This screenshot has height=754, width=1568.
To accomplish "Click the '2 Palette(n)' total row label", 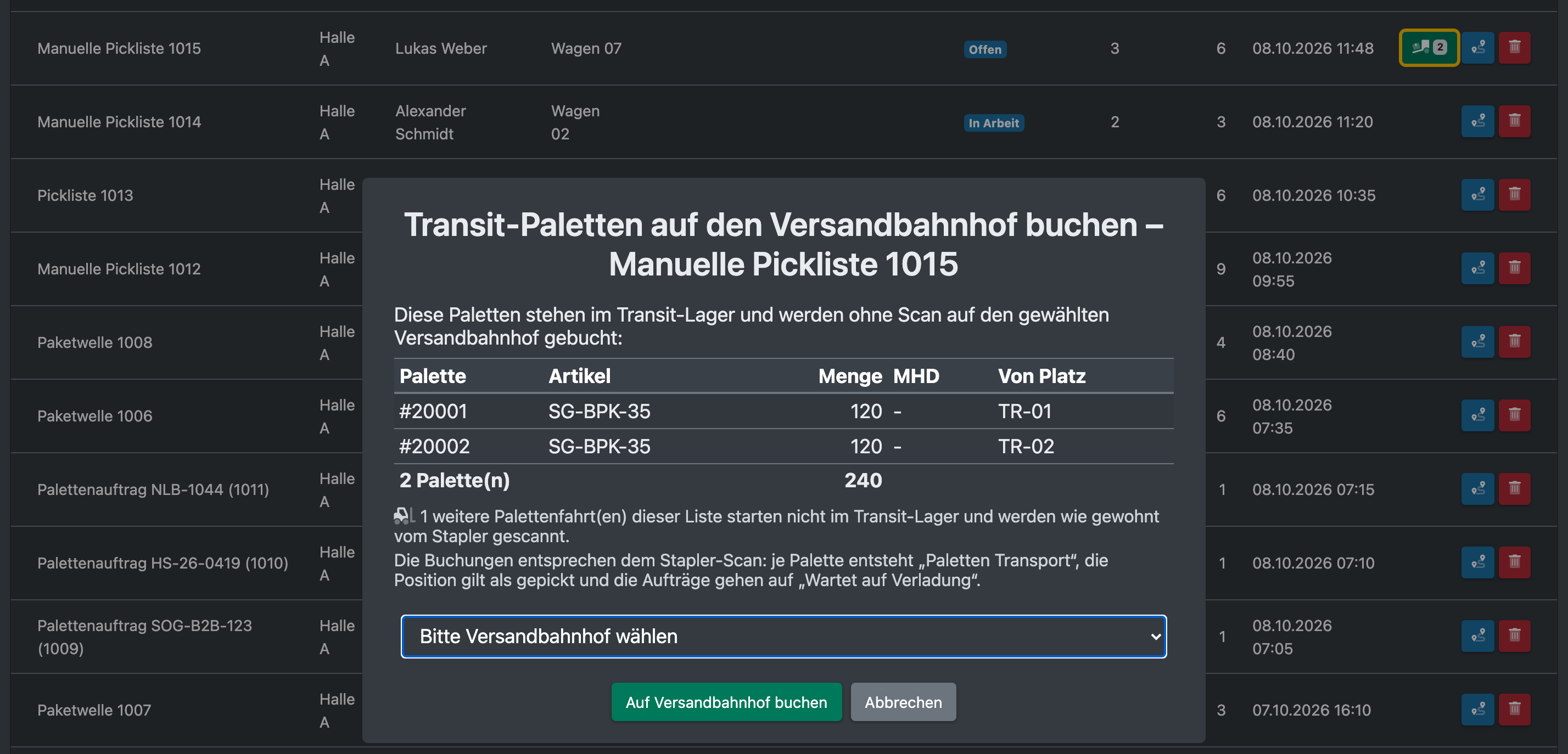I will coord(454,481).
